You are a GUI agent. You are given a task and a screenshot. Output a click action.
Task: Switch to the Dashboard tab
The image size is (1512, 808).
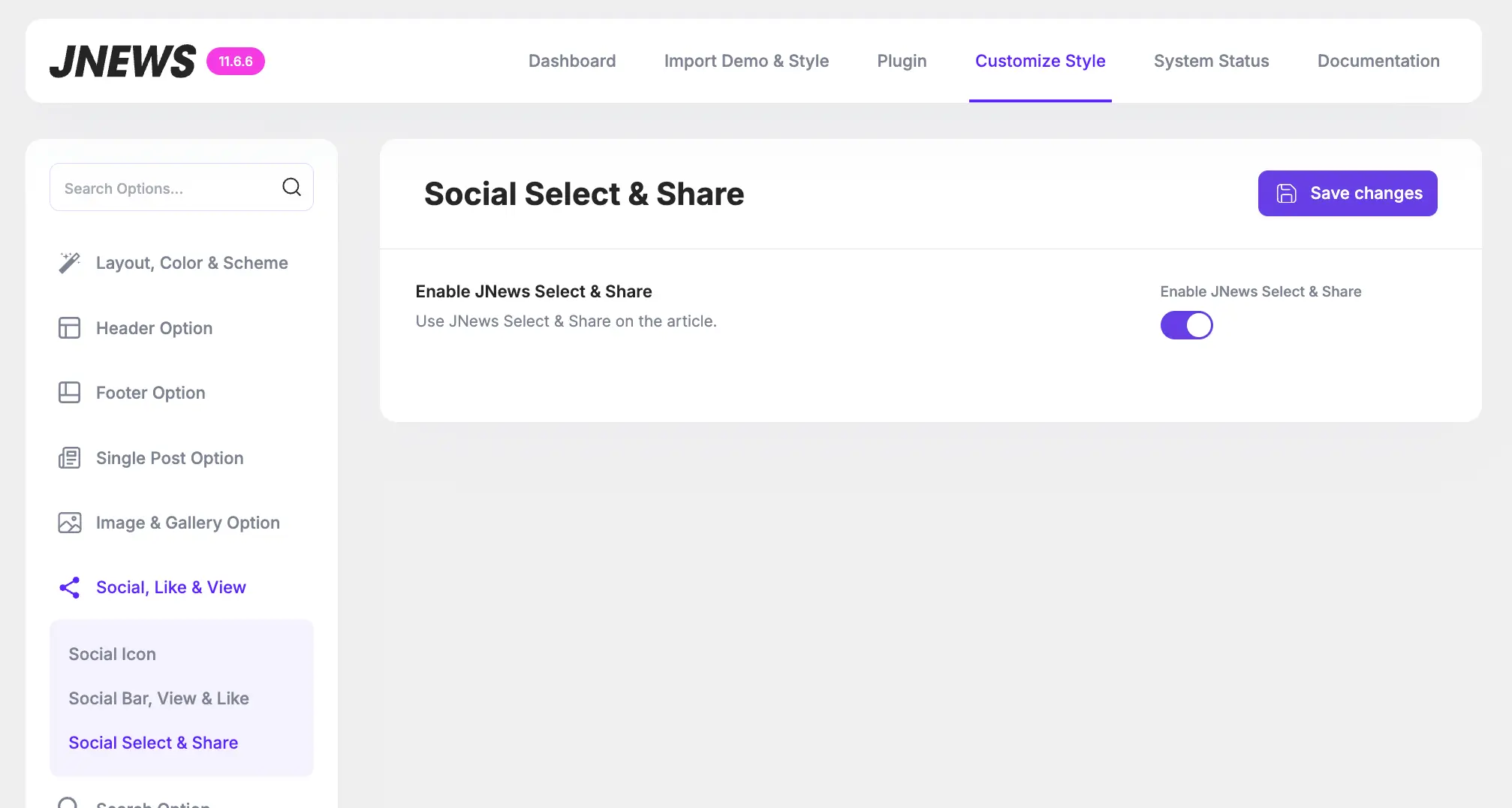[571, 61]
